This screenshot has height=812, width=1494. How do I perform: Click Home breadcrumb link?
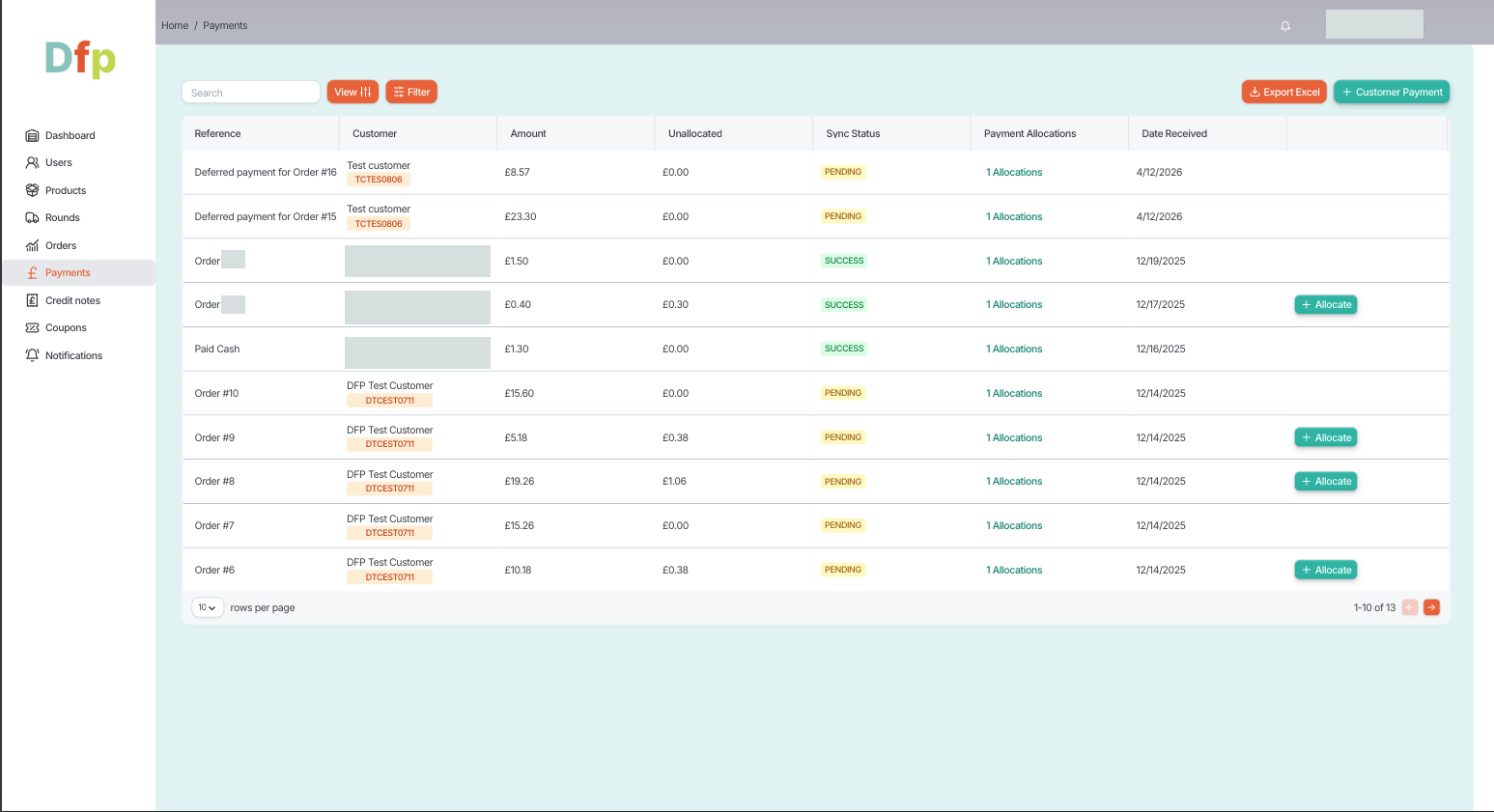[175, 26]
